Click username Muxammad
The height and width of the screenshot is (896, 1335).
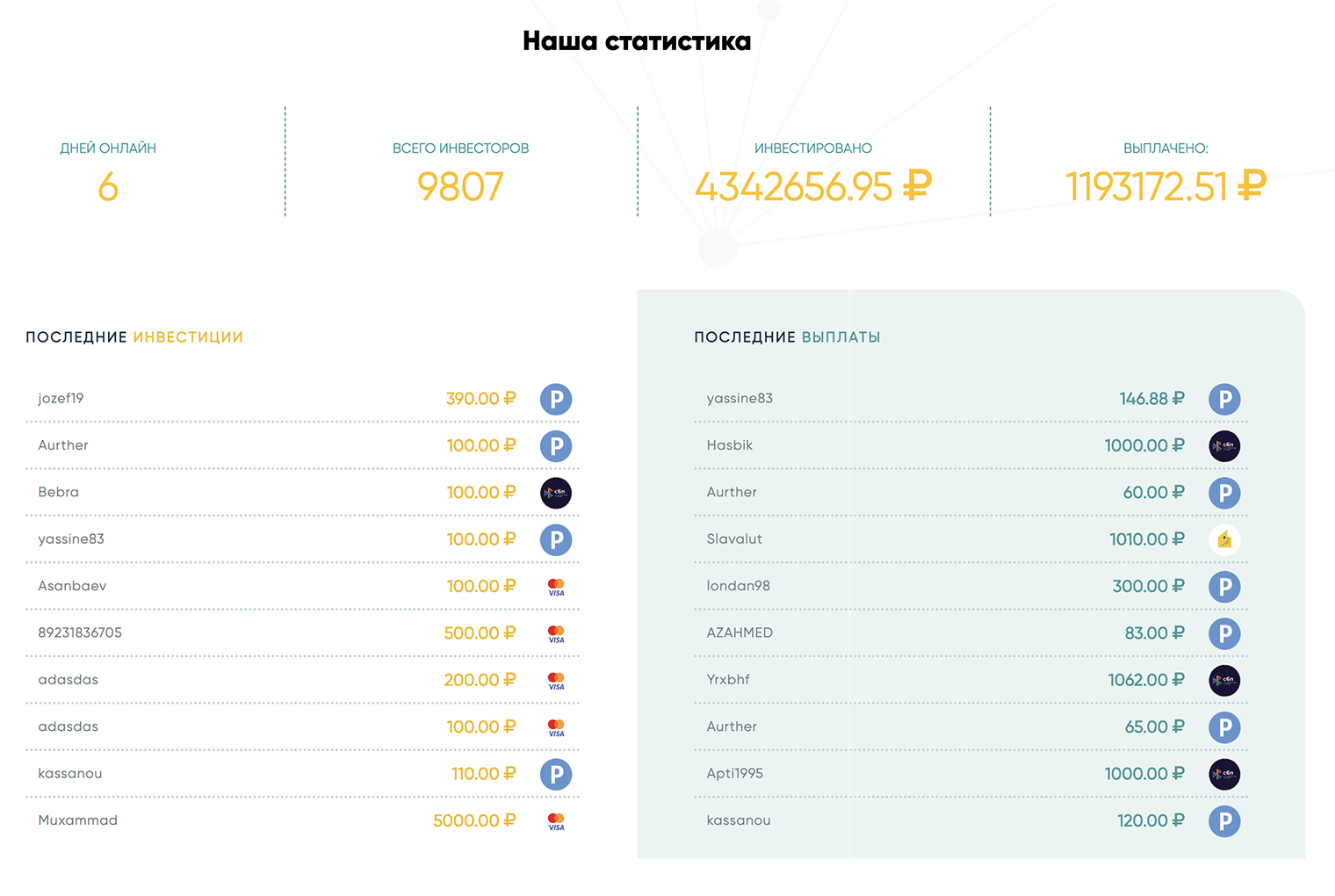pos(77,820)
